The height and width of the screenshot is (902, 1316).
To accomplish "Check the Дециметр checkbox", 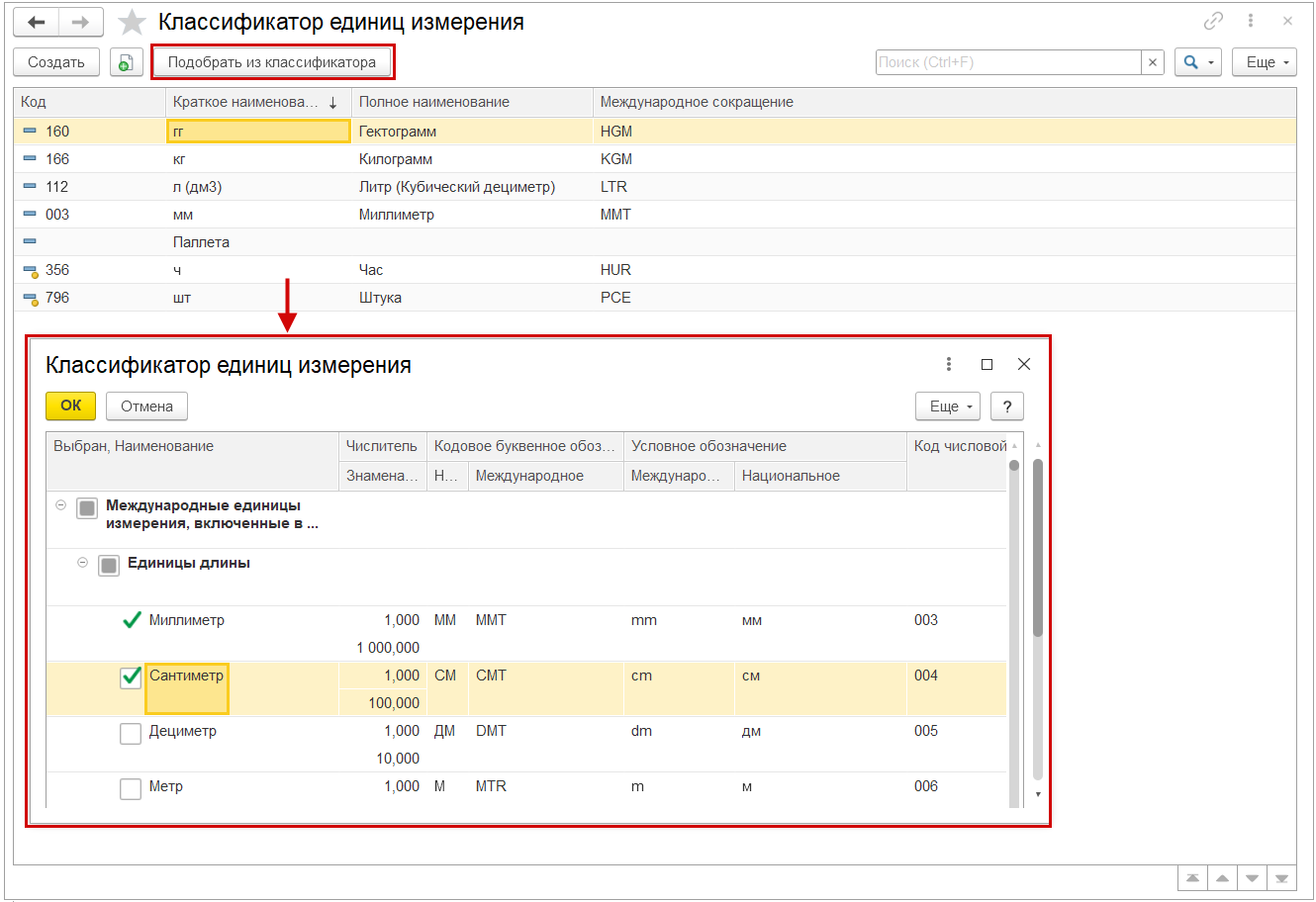I will pos(131,733).
